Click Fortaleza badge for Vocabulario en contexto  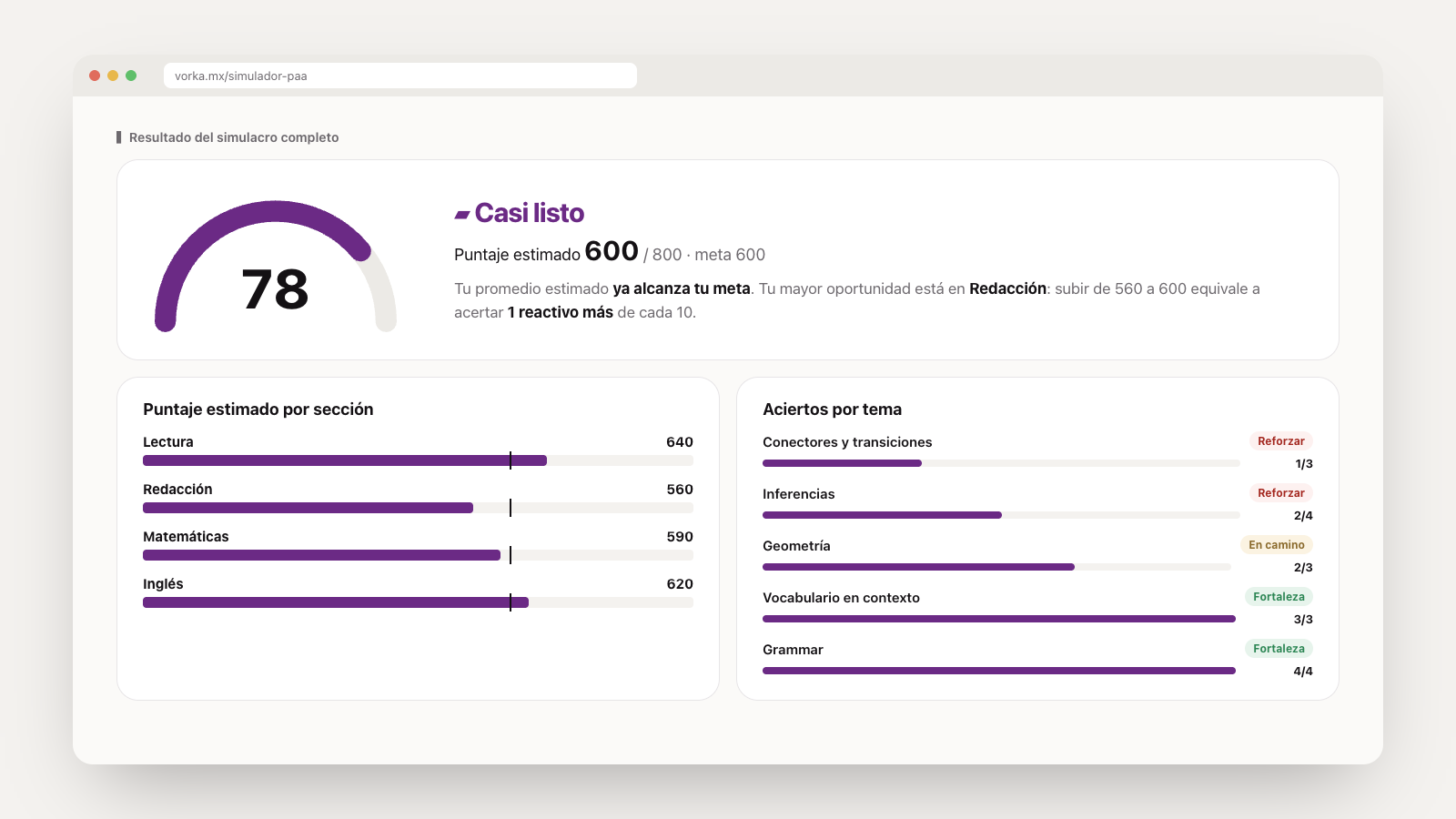click(1279, 597)
